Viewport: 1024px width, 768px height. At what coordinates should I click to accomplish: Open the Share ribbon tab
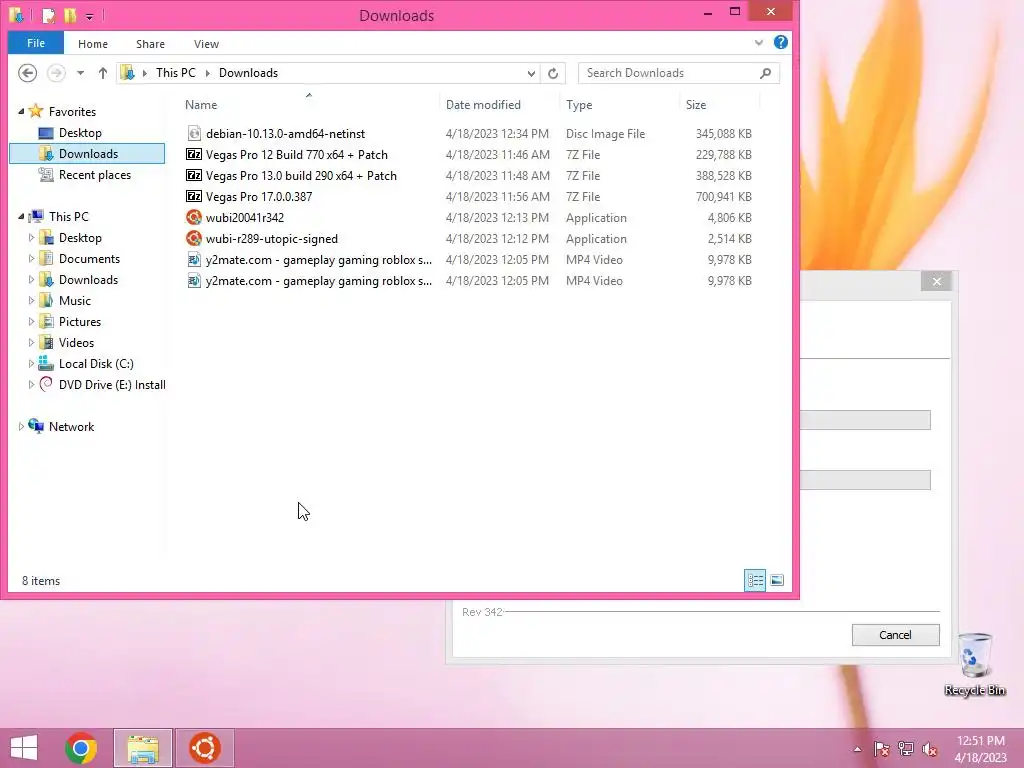click(x=150, y=44)
